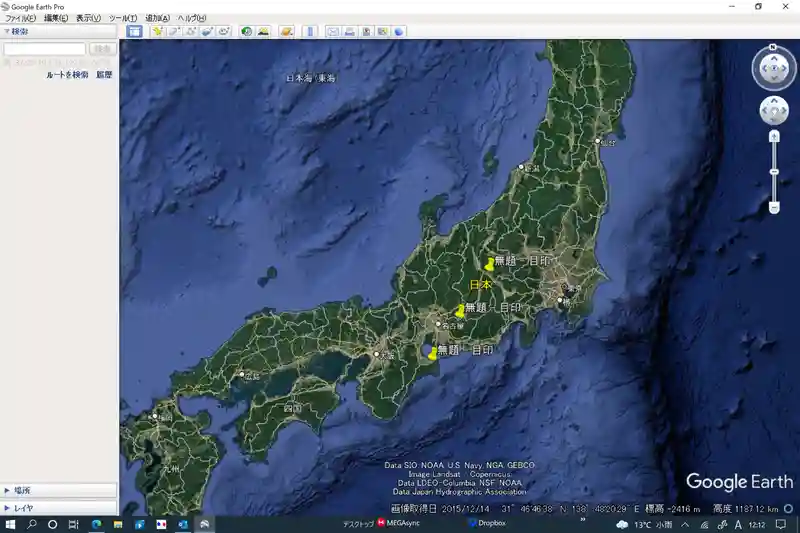Toggle sunlight across the landscape

coord(263,31)
